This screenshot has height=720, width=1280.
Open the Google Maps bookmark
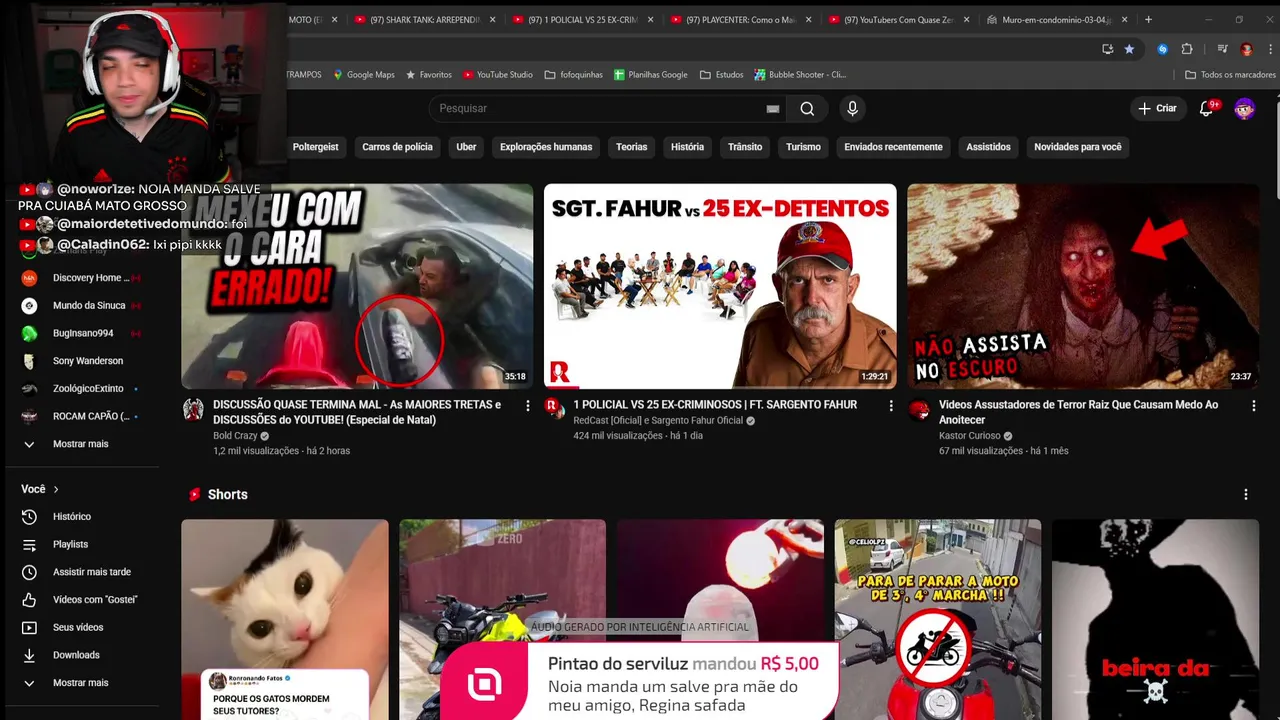point(364,75)
